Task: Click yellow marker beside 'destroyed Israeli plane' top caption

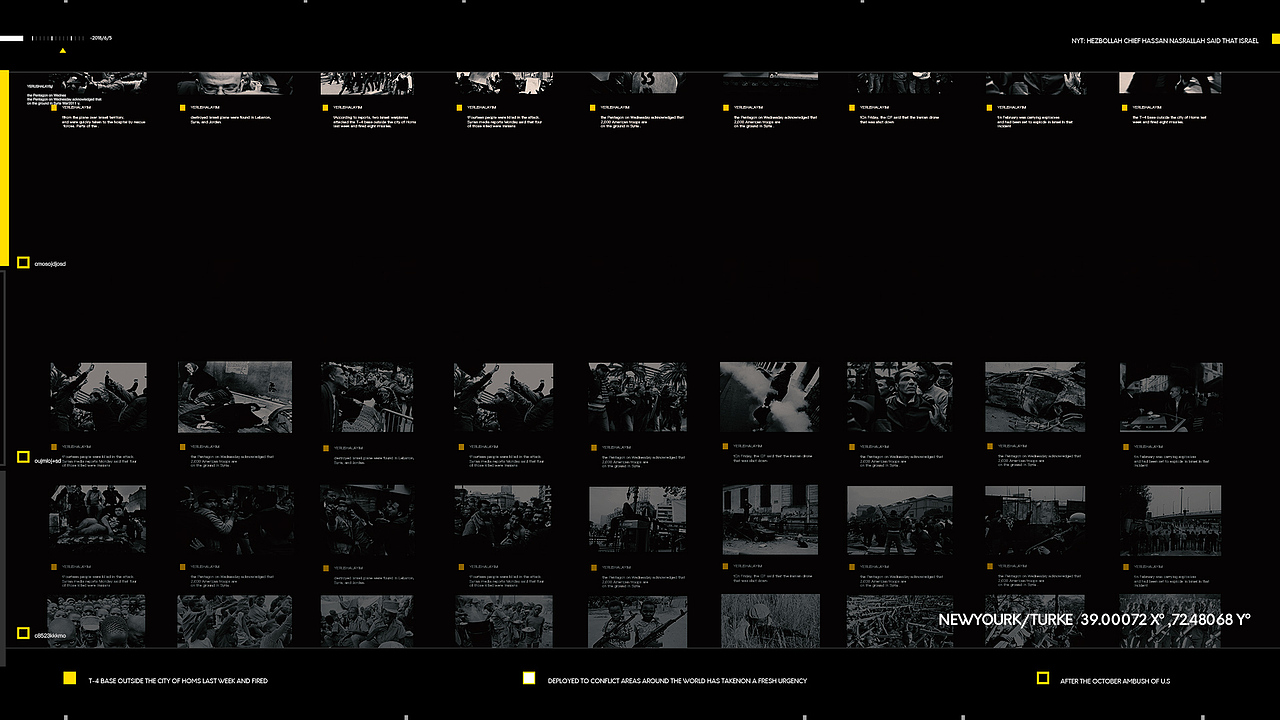Action: click(x=184, y=107)
